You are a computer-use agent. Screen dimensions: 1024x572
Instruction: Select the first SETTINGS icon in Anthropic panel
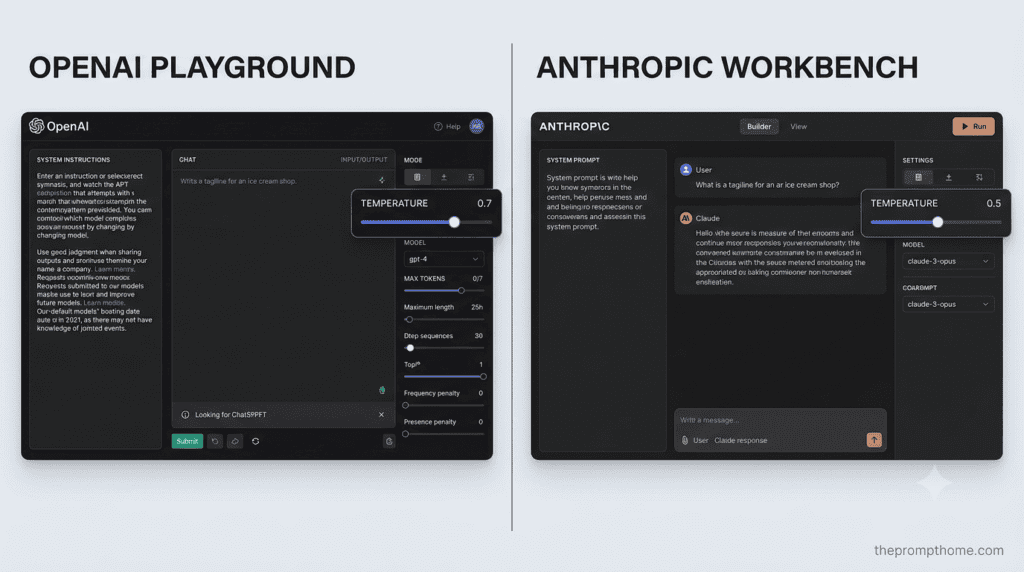coord(918,177)
